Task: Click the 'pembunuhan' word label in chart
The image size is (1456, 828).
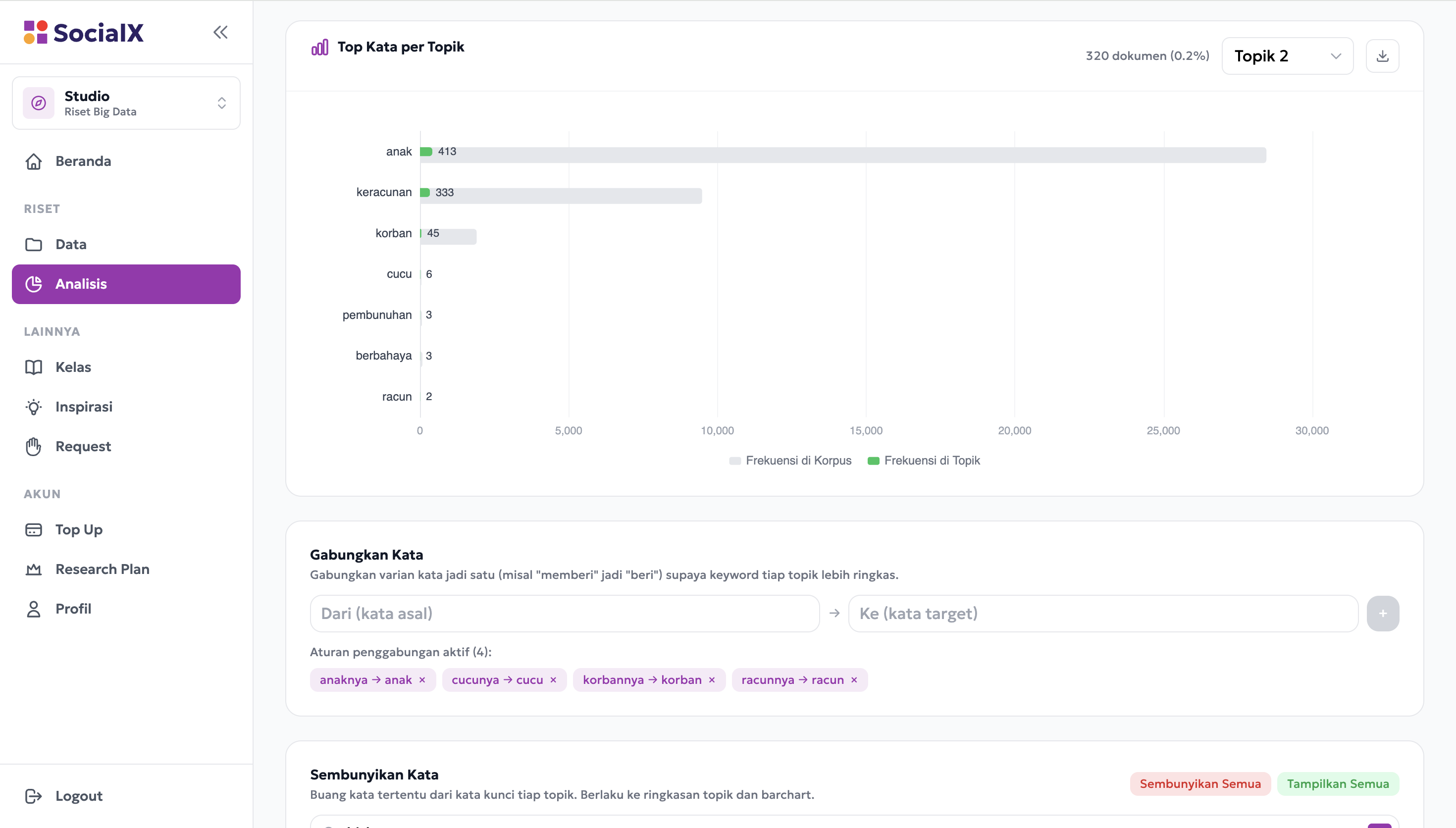Action: click(x=377, y=315)
